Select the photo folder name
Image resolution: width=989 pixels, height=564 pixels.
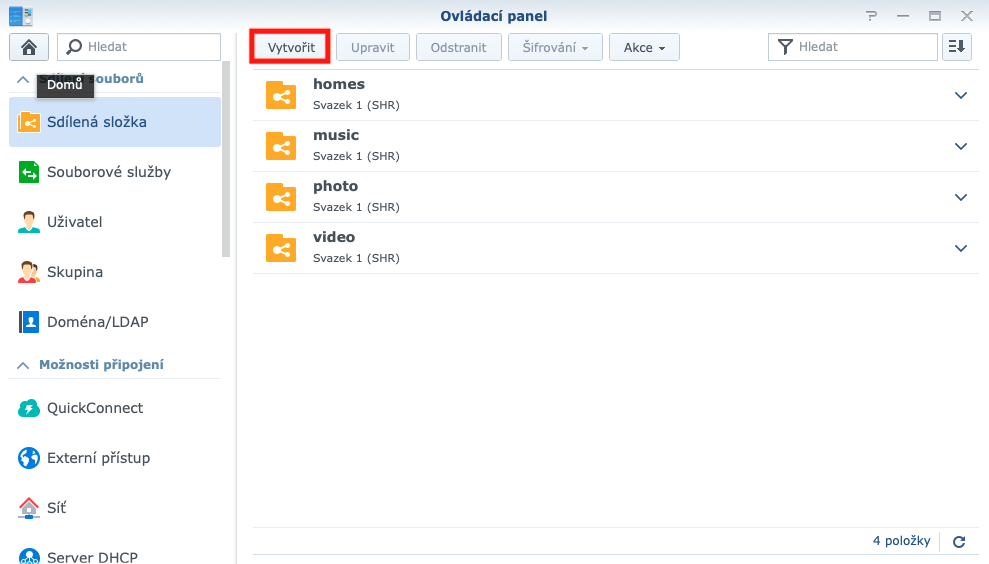point(335,187)
